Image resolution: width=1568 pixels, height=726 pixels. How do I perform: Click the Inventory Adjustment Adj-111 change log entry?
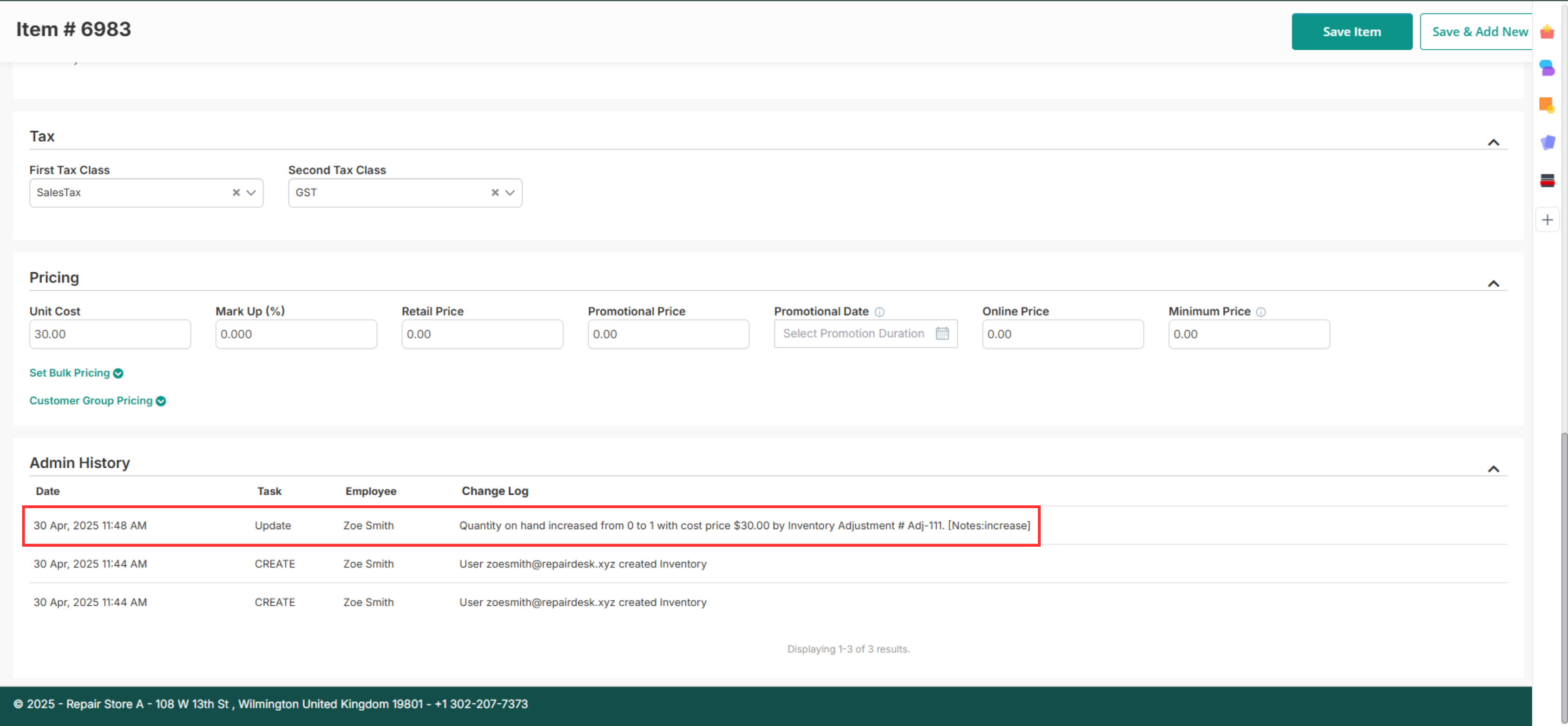click(x=744, y=525)
